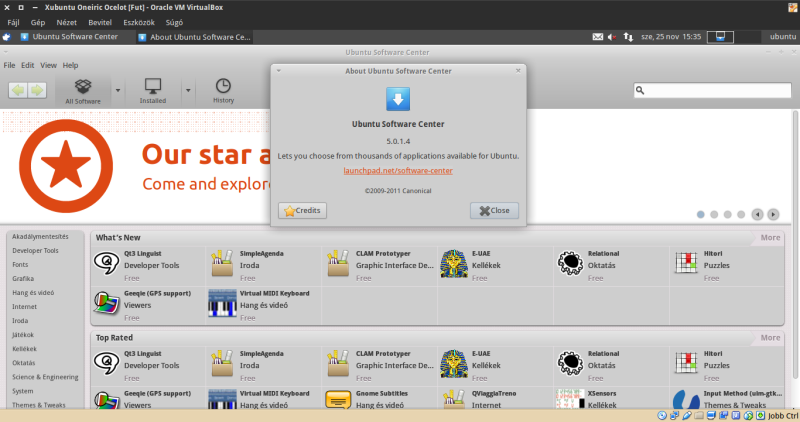Open the Help menu
Screen dimensions: 800x422
pos(70,65)
